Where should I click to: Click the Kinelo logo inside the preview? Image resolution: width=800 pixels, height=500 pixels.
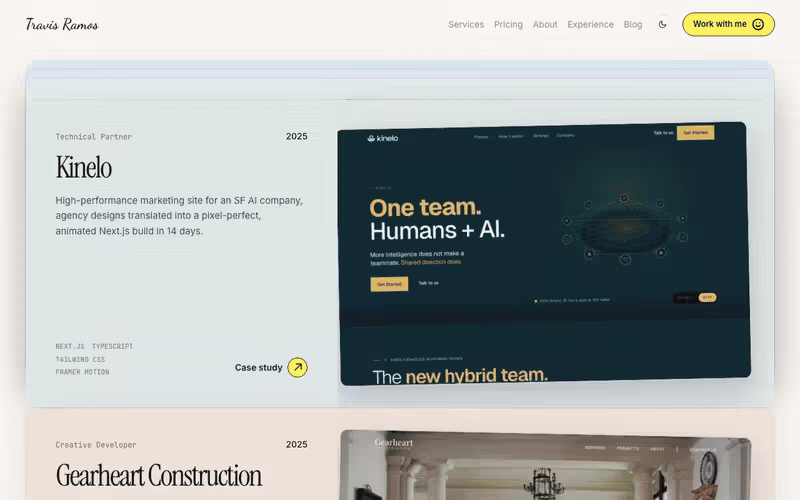[383, 138]
